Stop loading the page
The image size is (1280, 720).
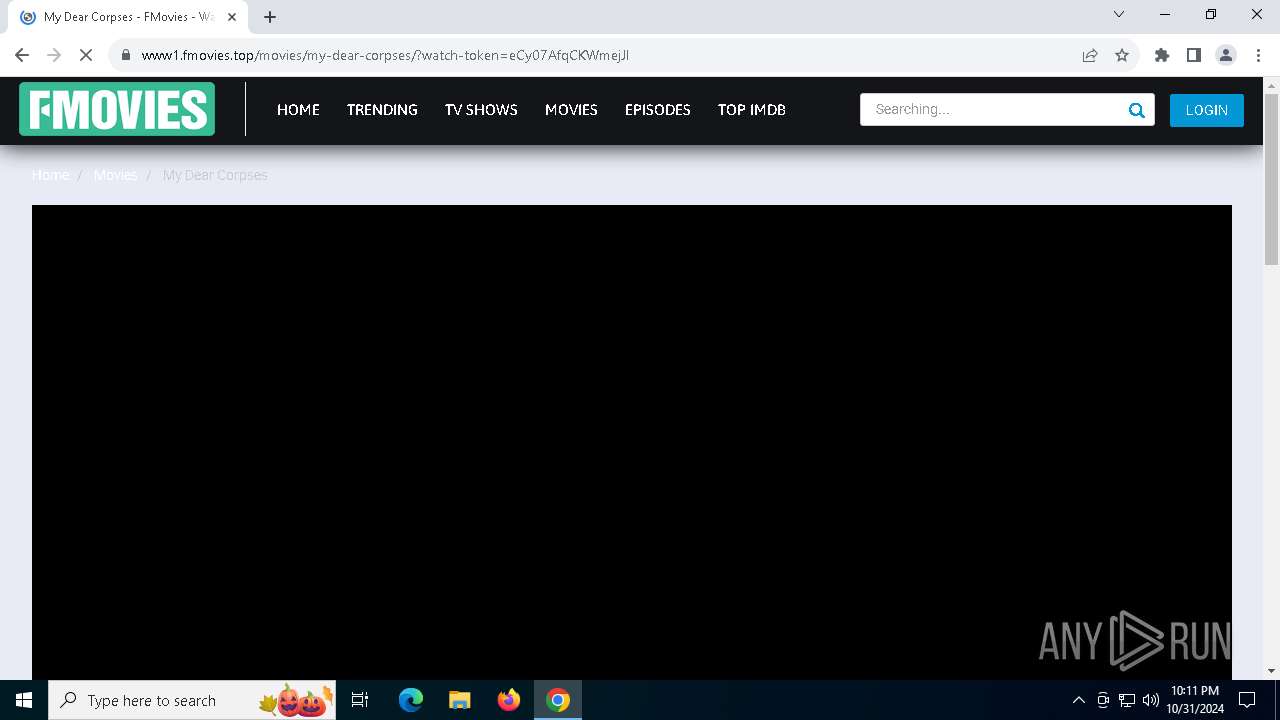point(86,55)
